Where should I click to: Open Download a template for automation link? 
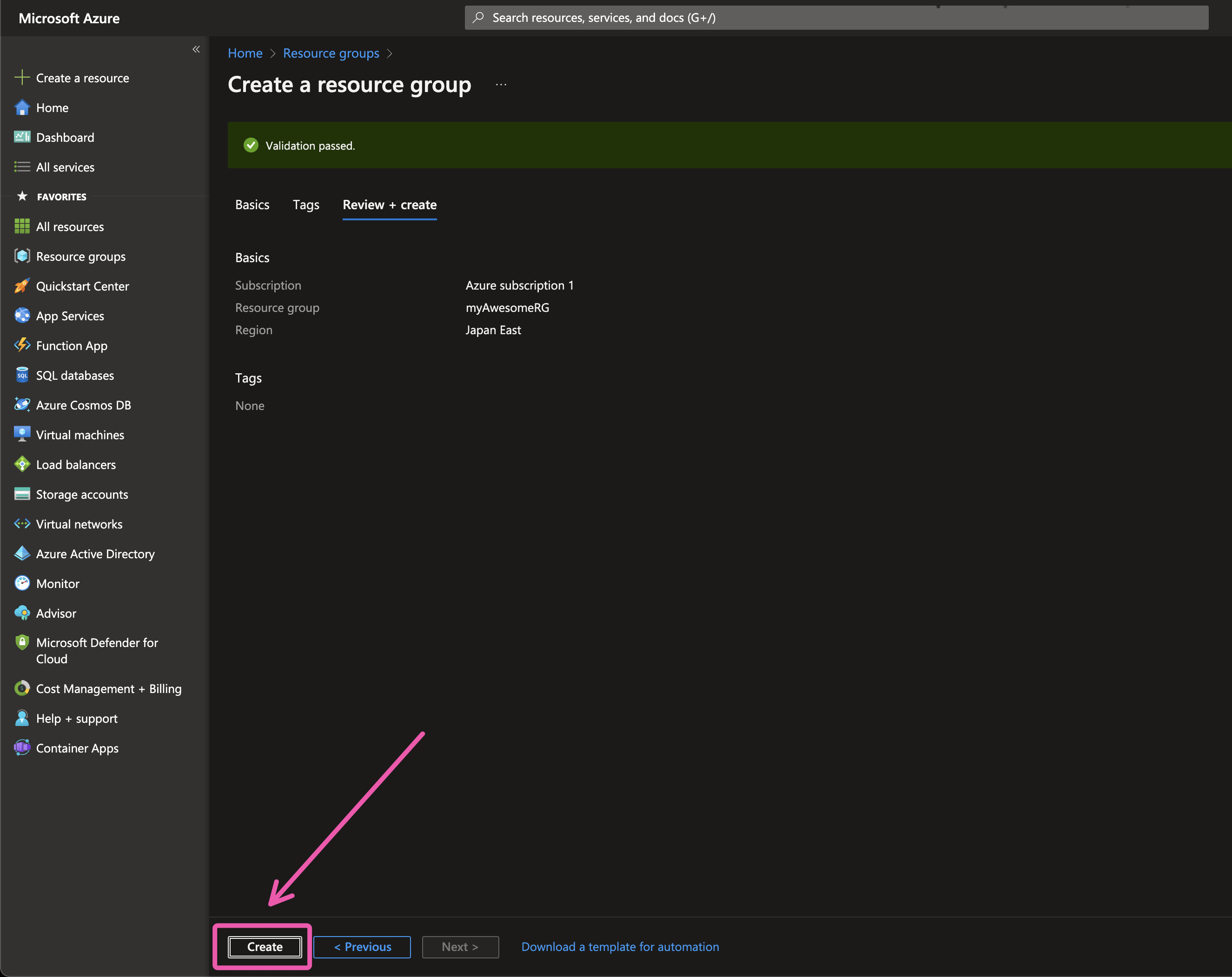(x=620, y=947)
